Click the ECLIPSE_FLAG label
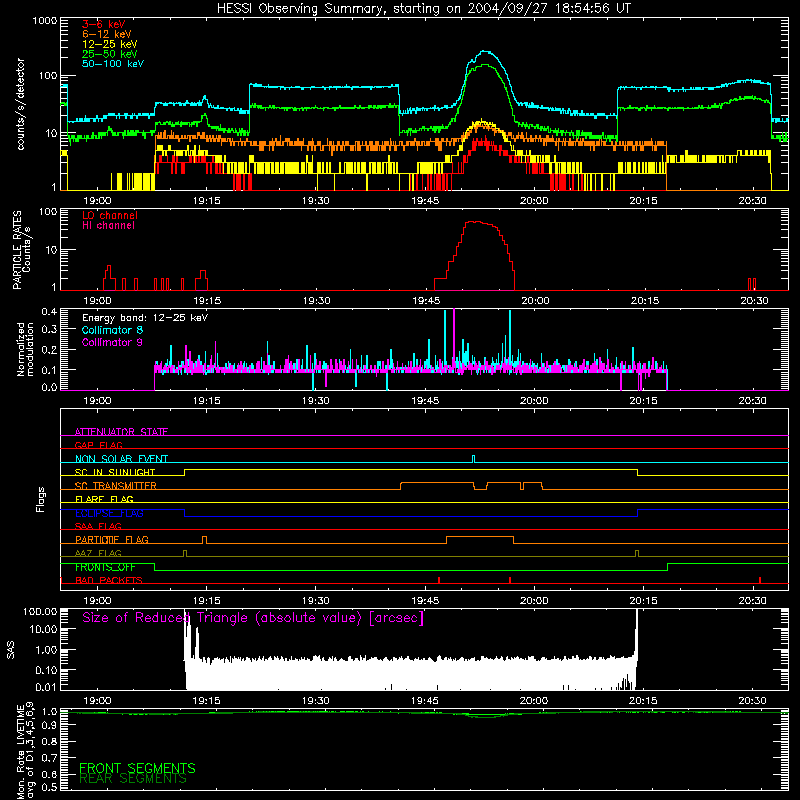 [x=109, y=513]
